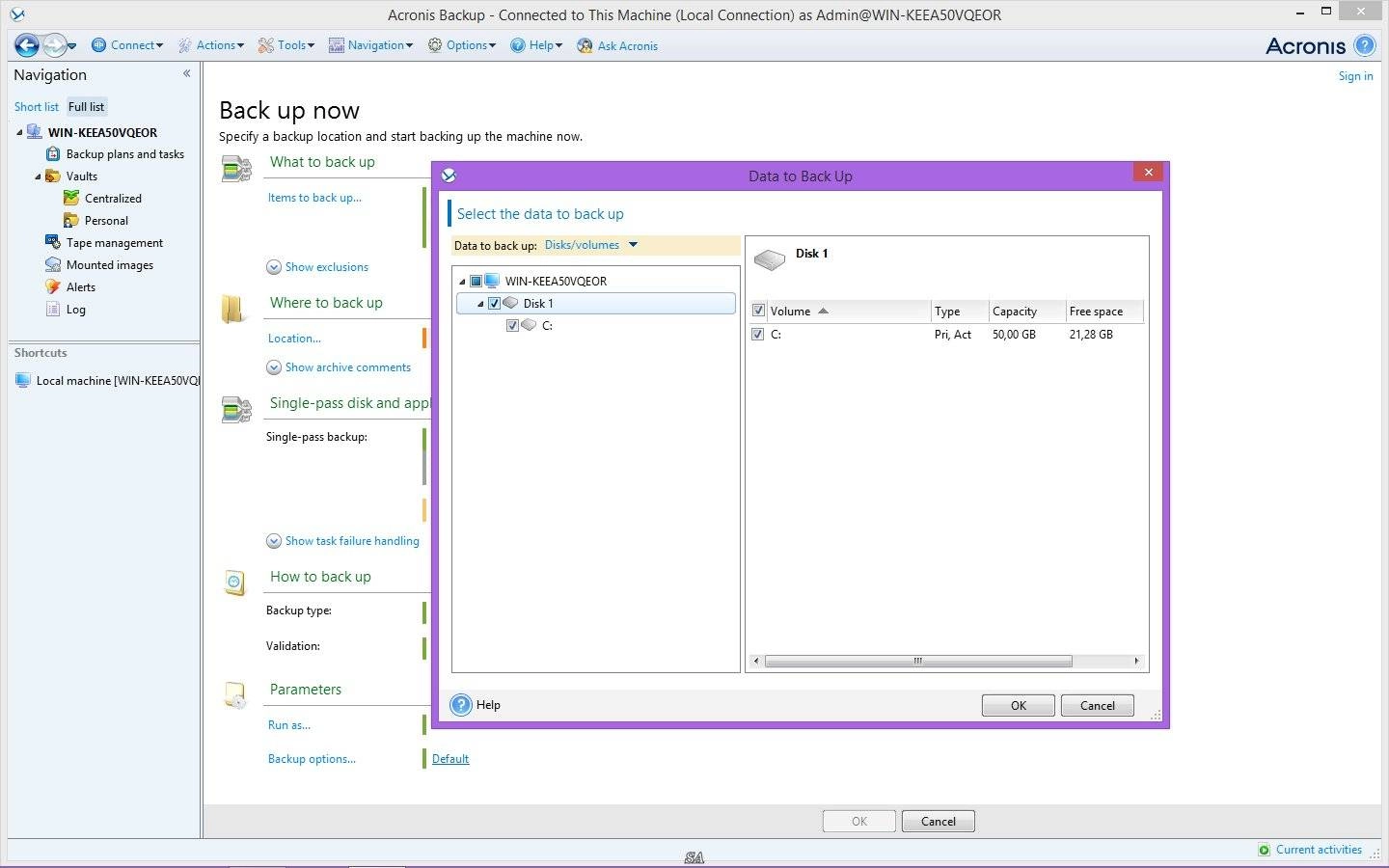The width and height of the screenshot is (1389, 868).
Task: Click the Vaults folder icon in tree
Action: [53, 176]
